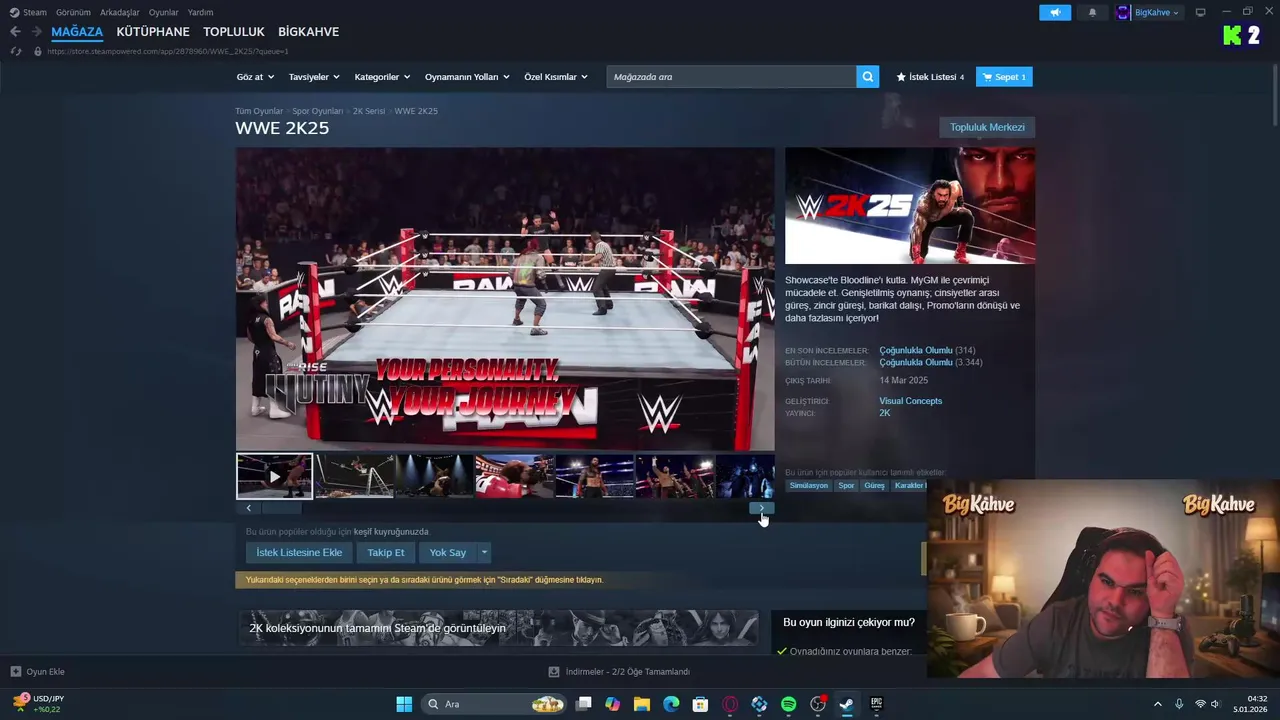1280x720 pixels.
Task: Go back with the navigation arrow
Action: click(x=15, y=32)
